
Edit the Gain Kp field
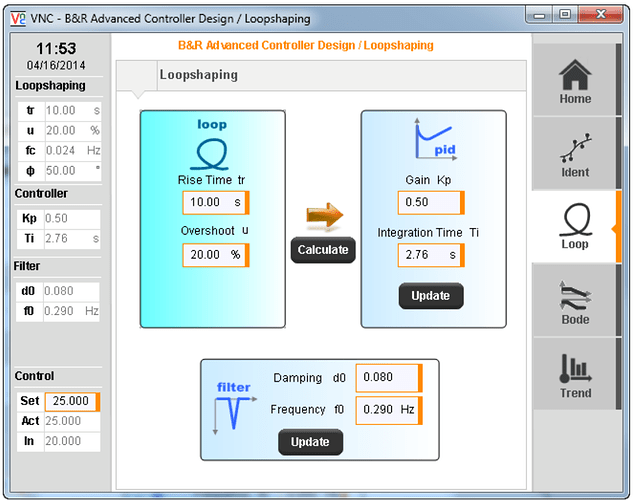pos(431,202)
